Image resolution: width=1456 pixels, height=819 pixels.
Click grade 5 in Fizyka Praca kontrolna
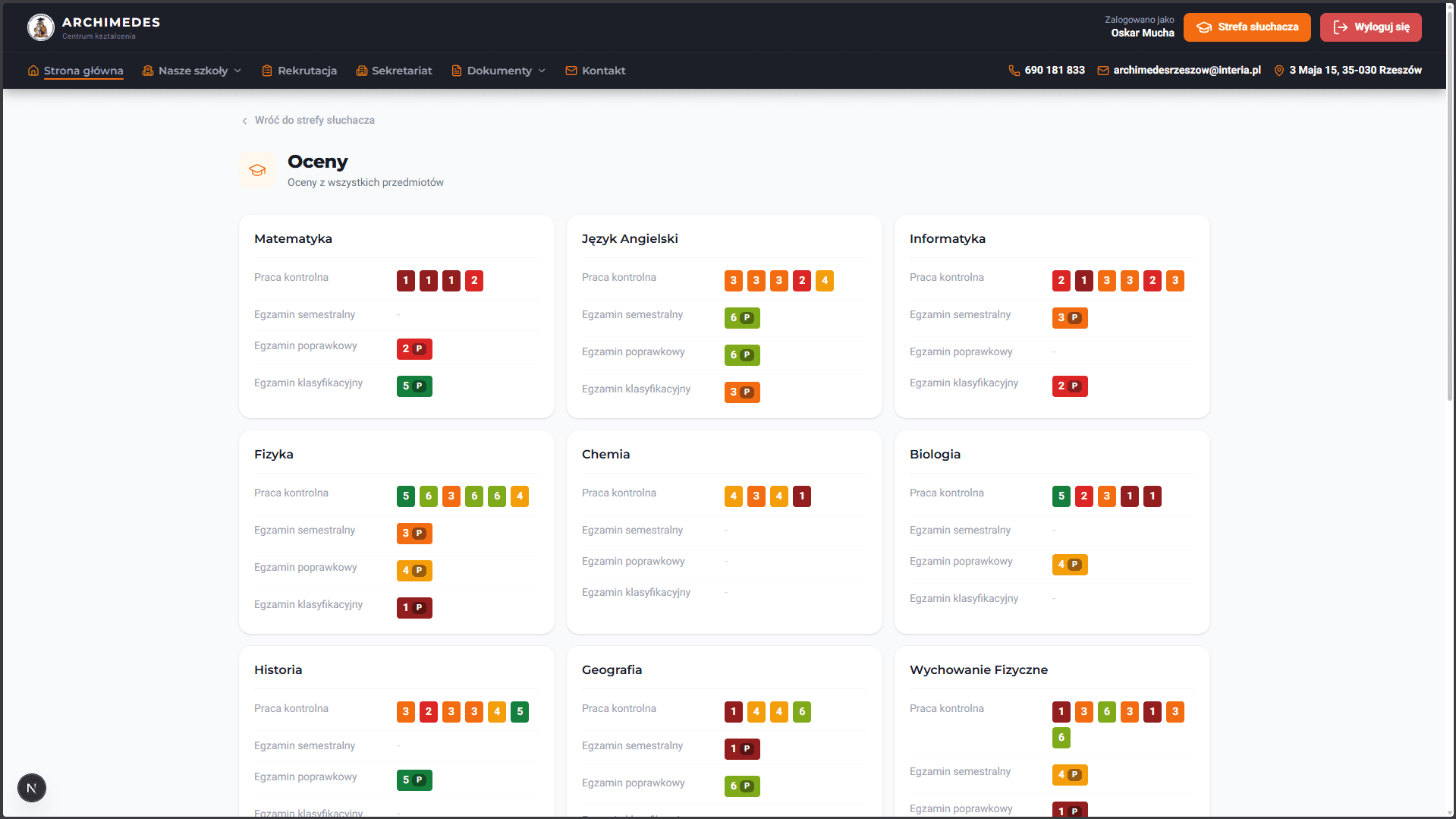[x=406, y=496]
